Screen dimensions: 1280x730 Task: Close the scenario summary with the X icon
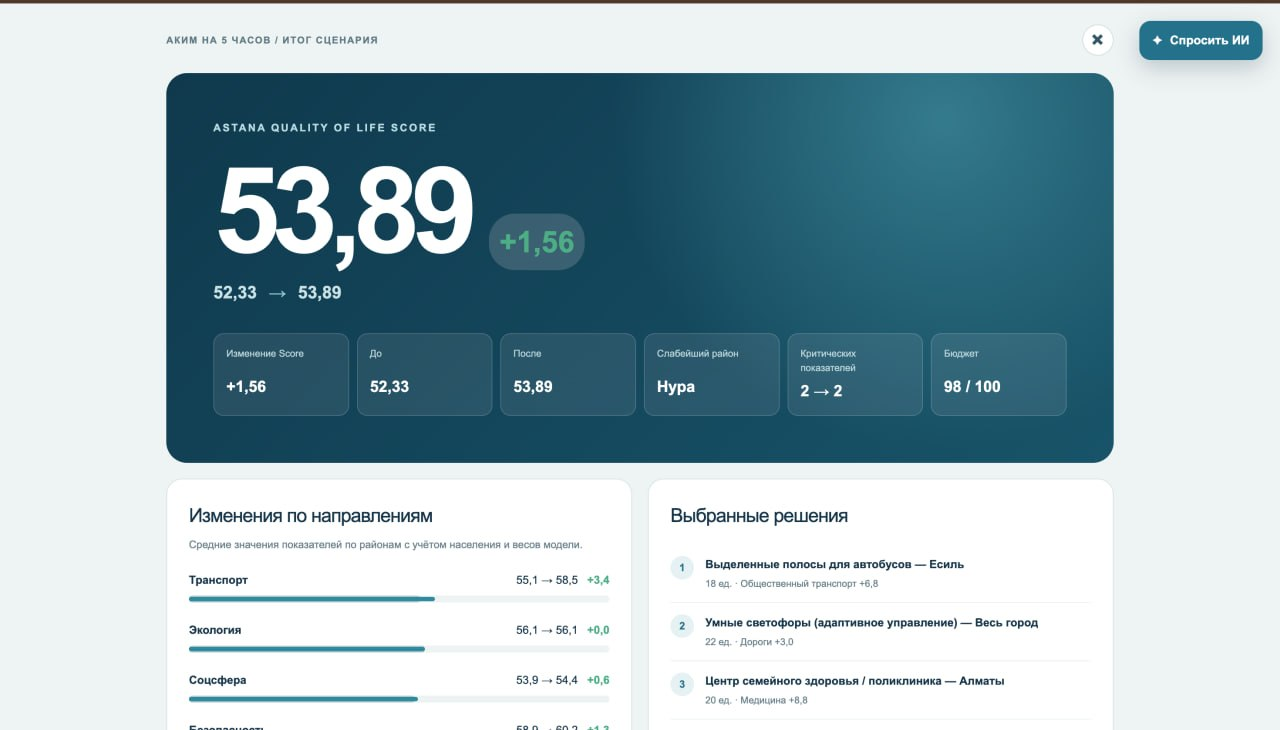(x=1097, y=40)
